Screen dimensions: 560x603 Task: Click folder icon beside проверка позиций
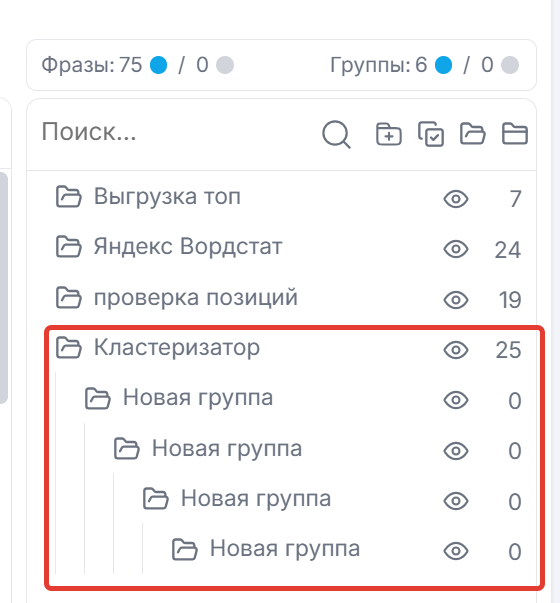coord(68,297)
